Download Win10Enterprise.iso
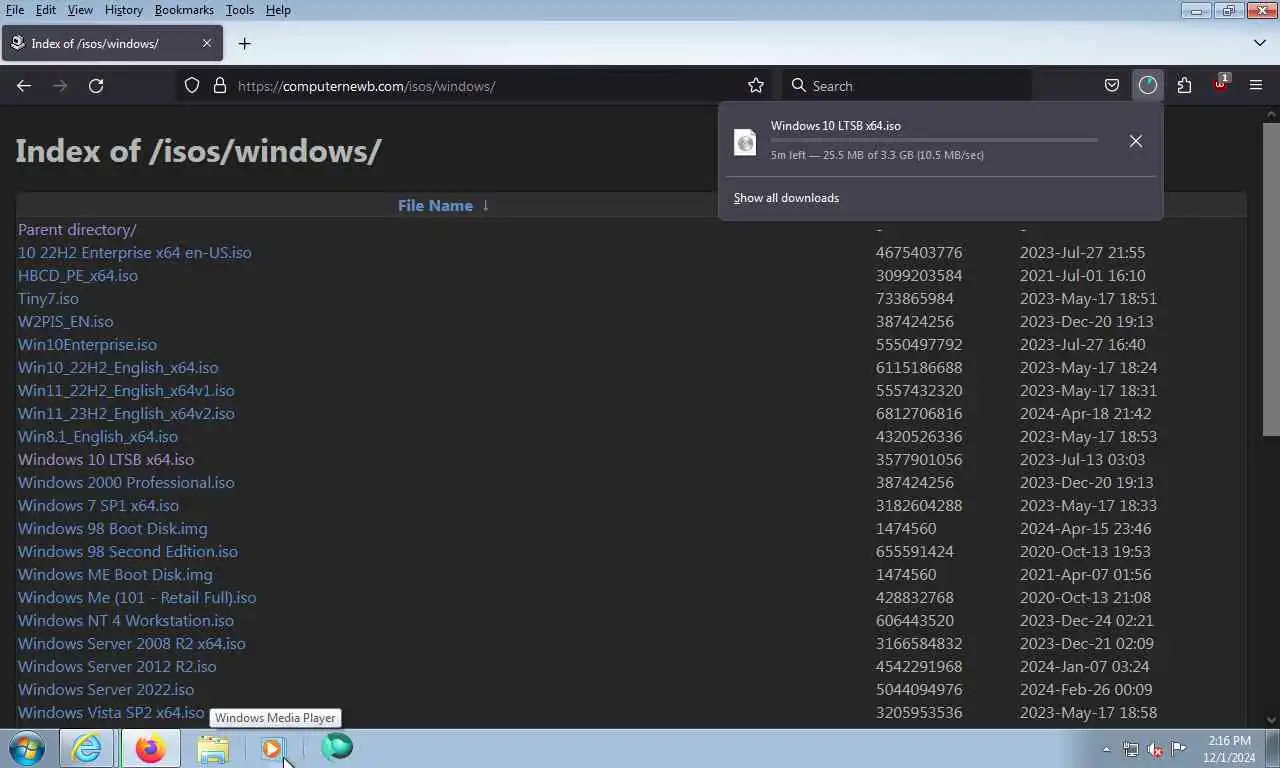Image resolution: width=1280 pixels, height=768 pixels. pos(87,344)
